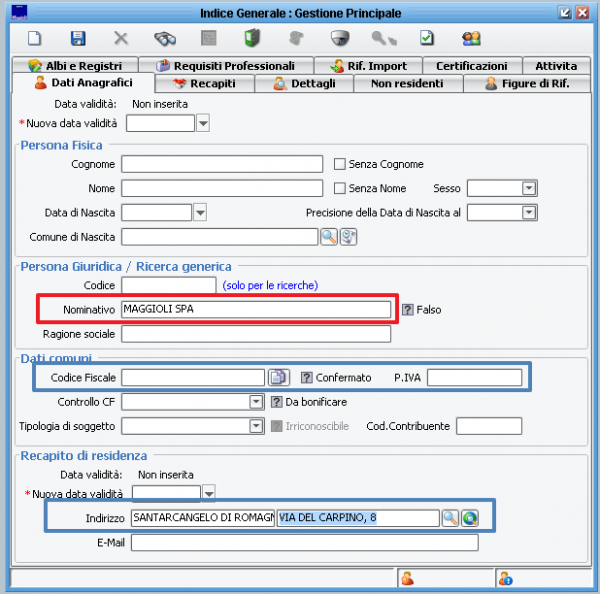Focus the Nome text field
This screenshot has width=600, height=594.
(x=222, y=188)
